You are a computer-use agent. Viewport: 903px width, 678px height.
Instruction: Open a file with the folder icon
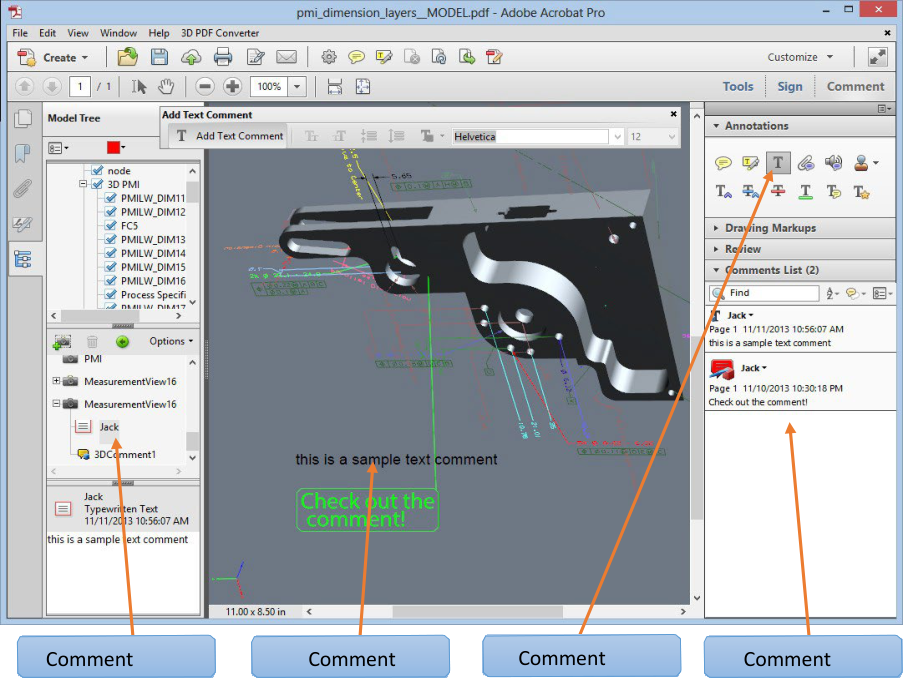127,57
